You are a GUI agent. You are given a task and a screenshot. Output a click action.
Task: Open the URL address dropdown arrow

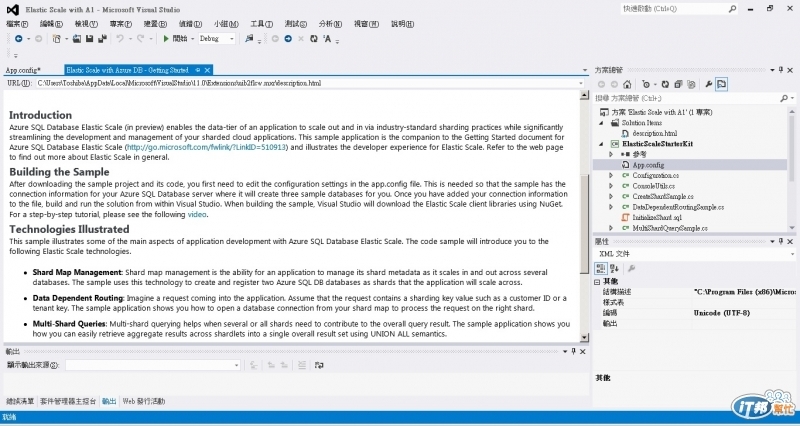click(x=581, y=83)
